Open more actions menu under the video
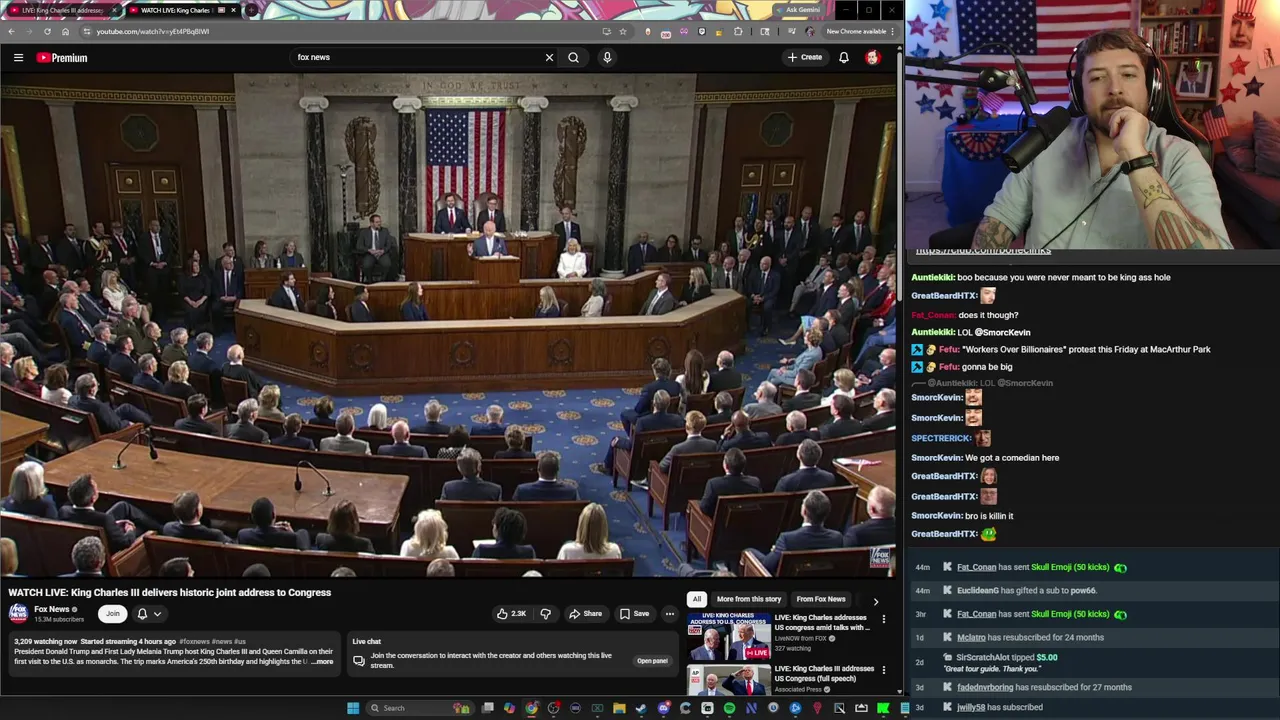 pyautogui.click(x=670, y=614)
